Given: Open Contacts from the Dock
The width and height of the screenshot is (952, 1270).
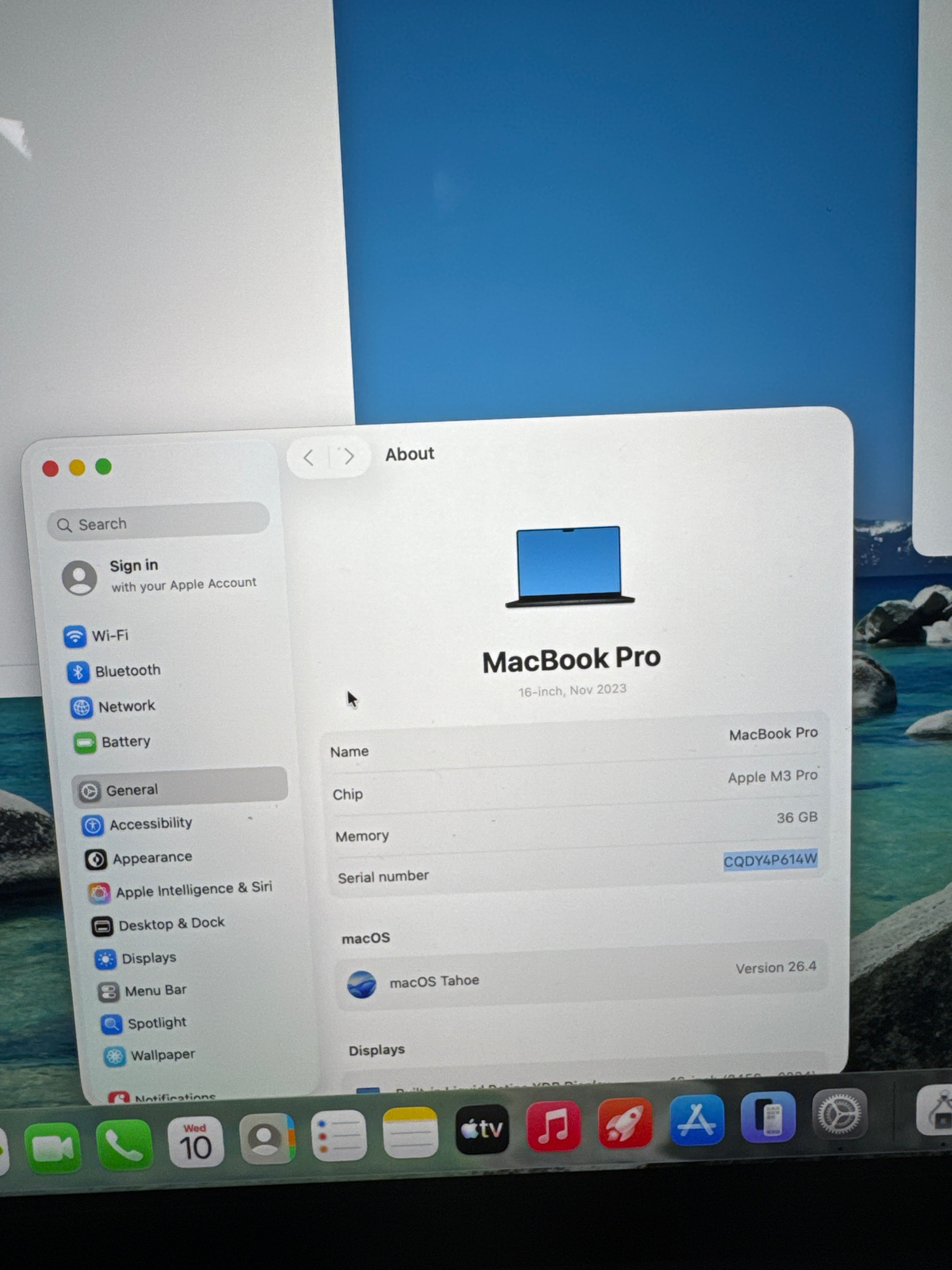Looking at the screenshot, I should tap(267, 1138).
